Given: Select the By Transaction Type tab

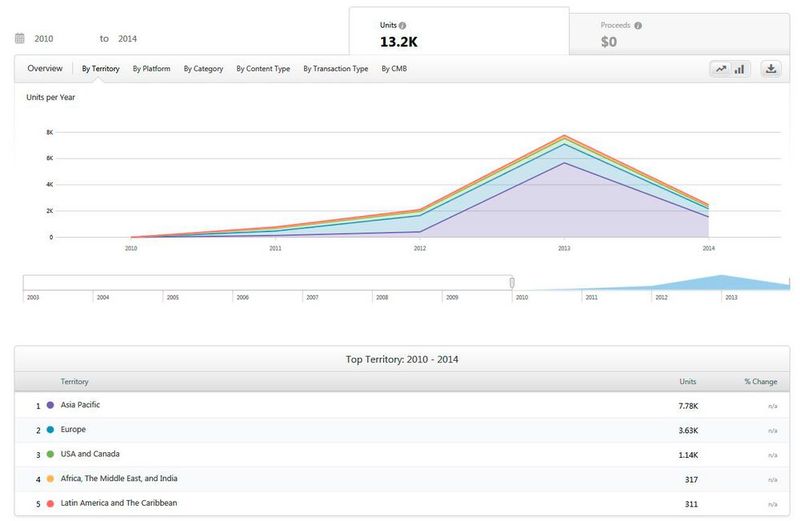Looking at the screenshot, I should point(336,69).
